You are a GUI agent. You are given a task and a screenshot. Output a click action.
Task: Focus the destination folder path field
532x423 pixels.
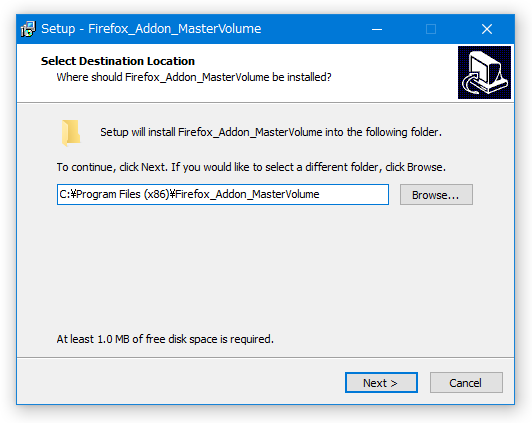click(223, 195)
